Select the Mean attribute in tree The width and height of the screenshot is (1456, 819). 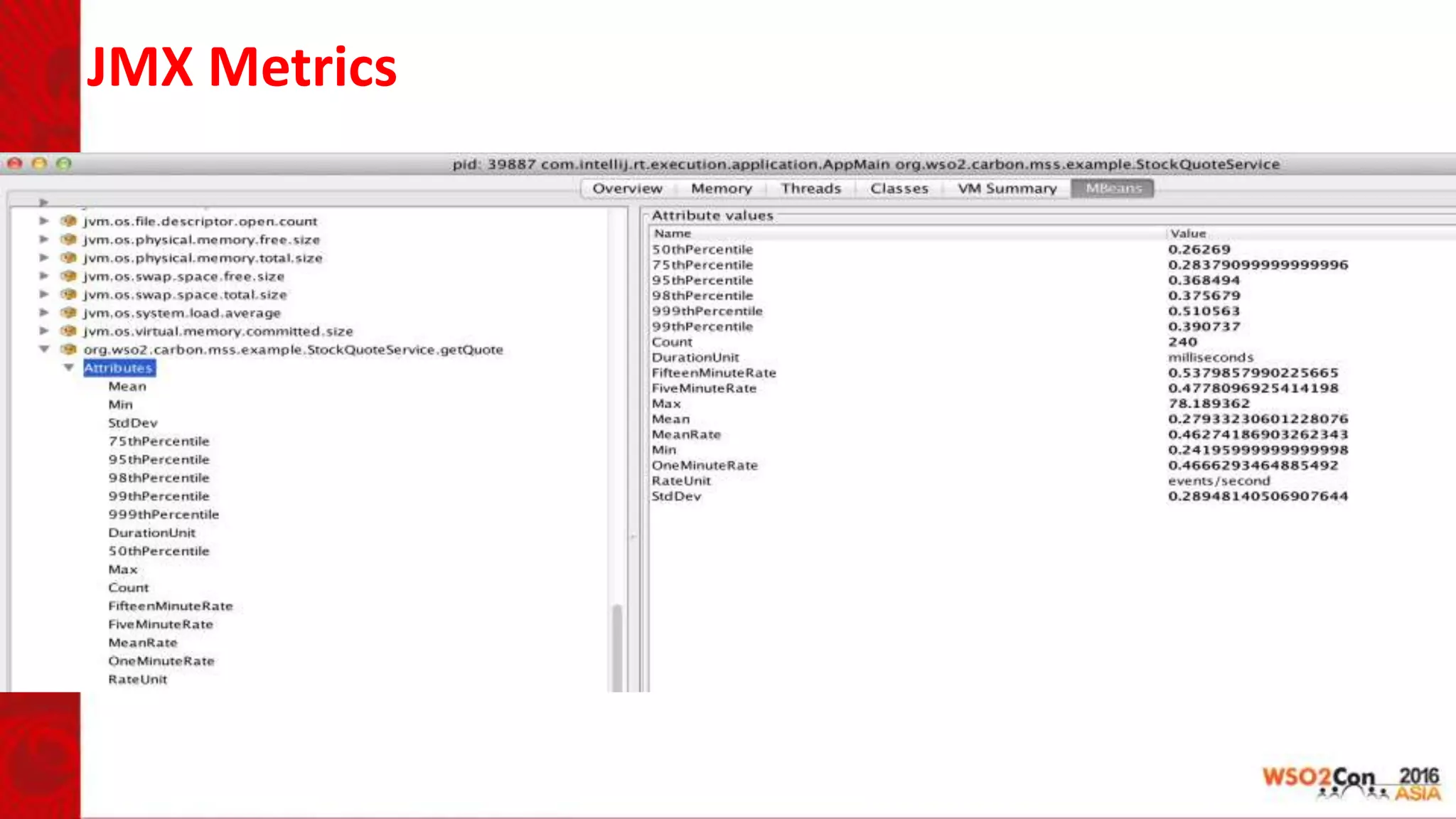point(127,387)
